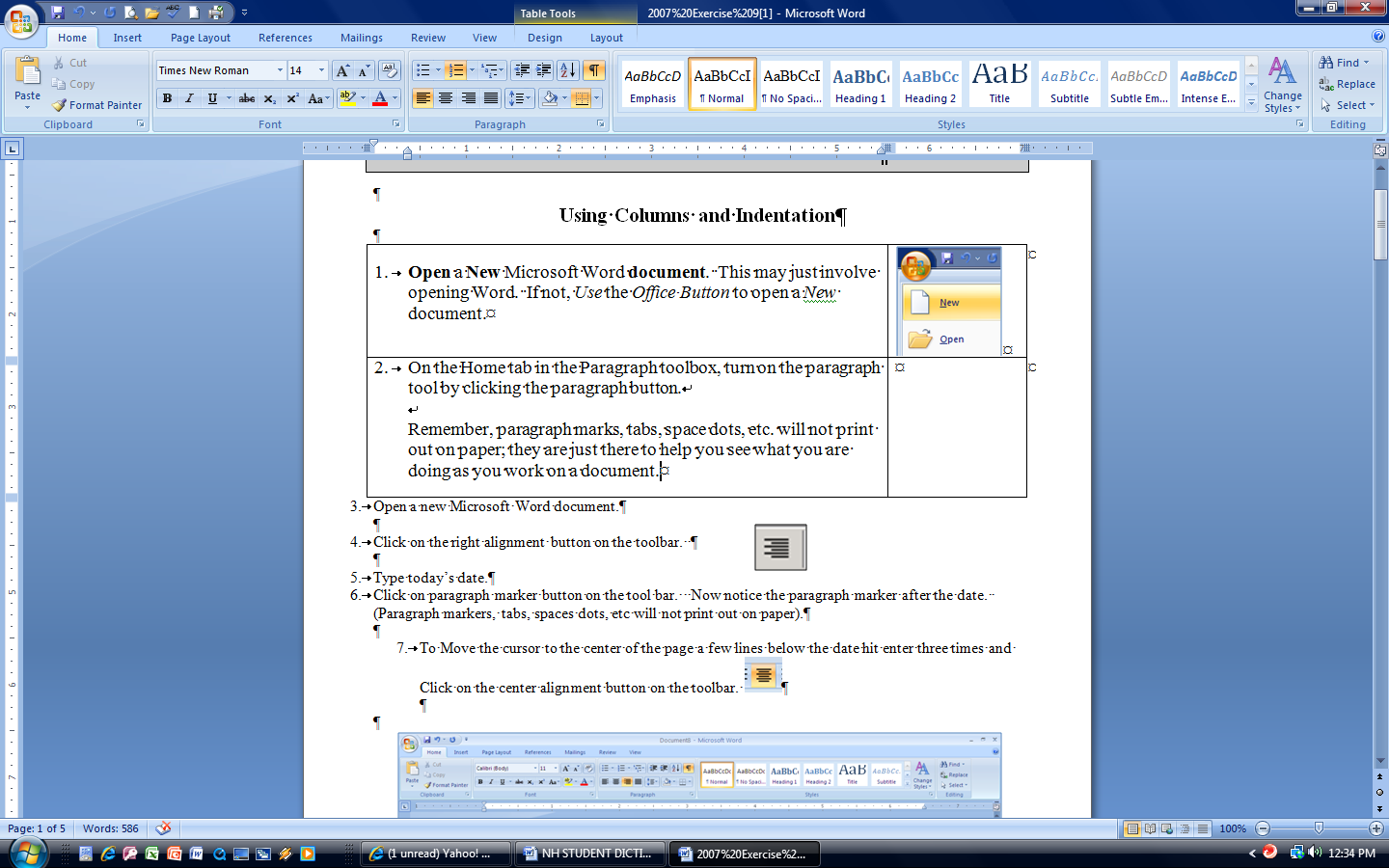Open the Table Tools Design tab

(x=545, y=38)
